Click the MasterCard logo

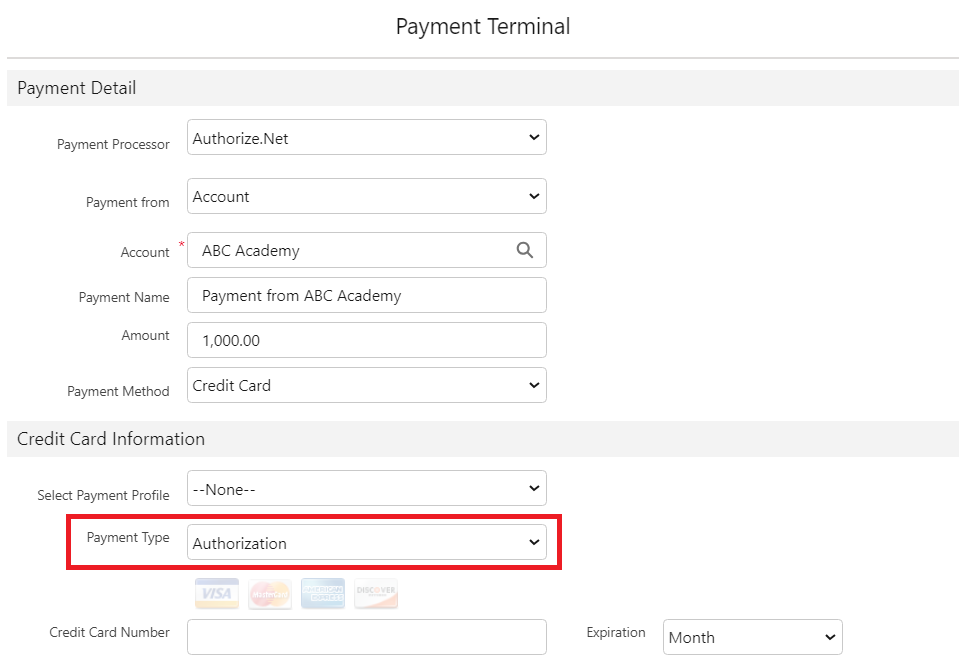(270, 594)
